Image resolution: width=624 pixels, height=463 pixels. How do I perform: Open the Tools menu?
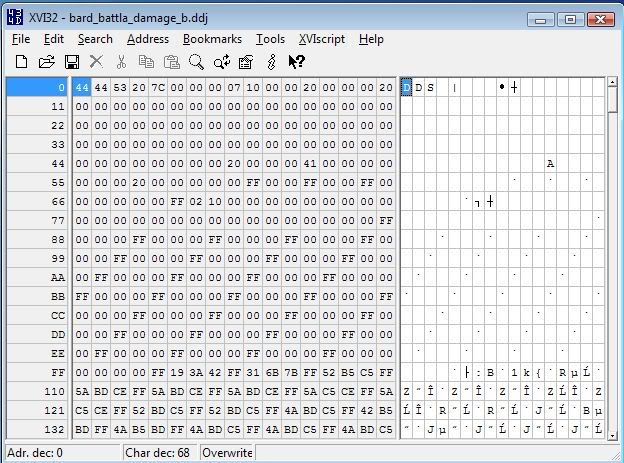[x=270, y=39]
